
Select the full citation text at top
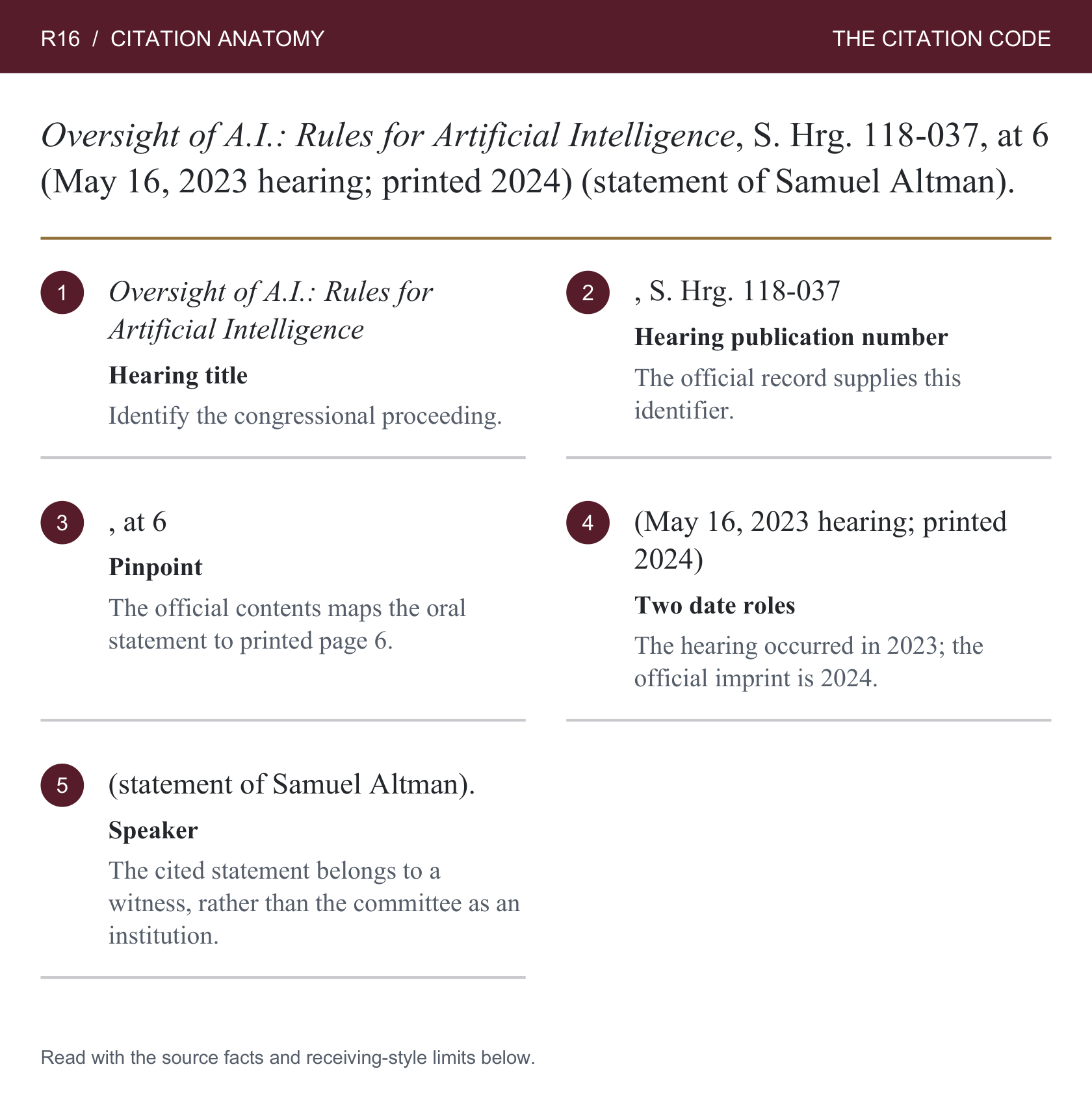coord(545,158)
